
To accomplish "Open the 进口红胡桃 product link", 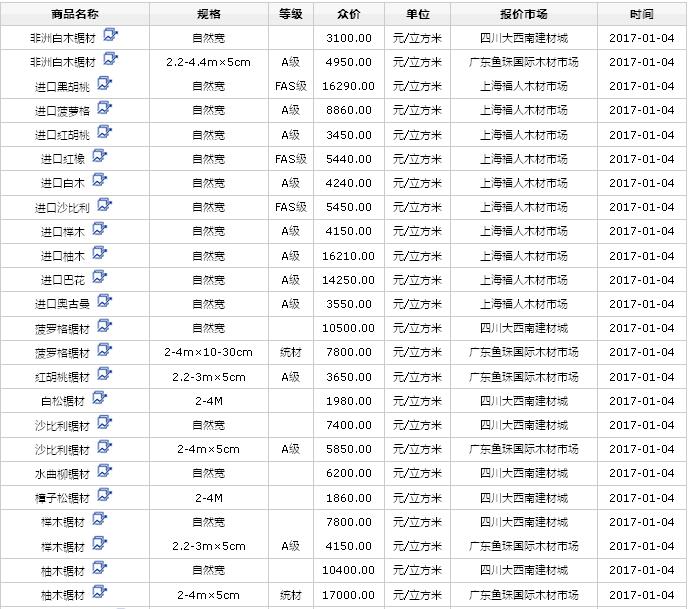I will coord(62,135).
